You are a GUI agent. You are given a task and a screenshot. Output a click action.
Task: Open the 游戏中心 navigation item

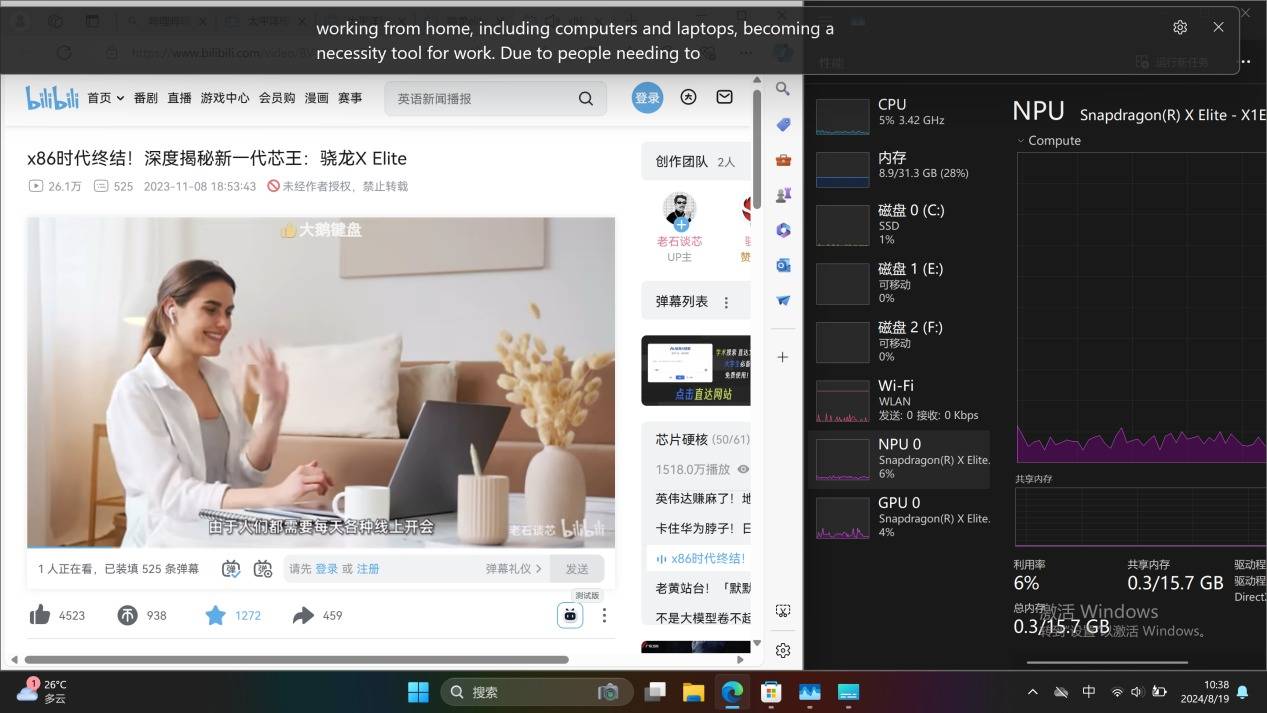(225, 98)
